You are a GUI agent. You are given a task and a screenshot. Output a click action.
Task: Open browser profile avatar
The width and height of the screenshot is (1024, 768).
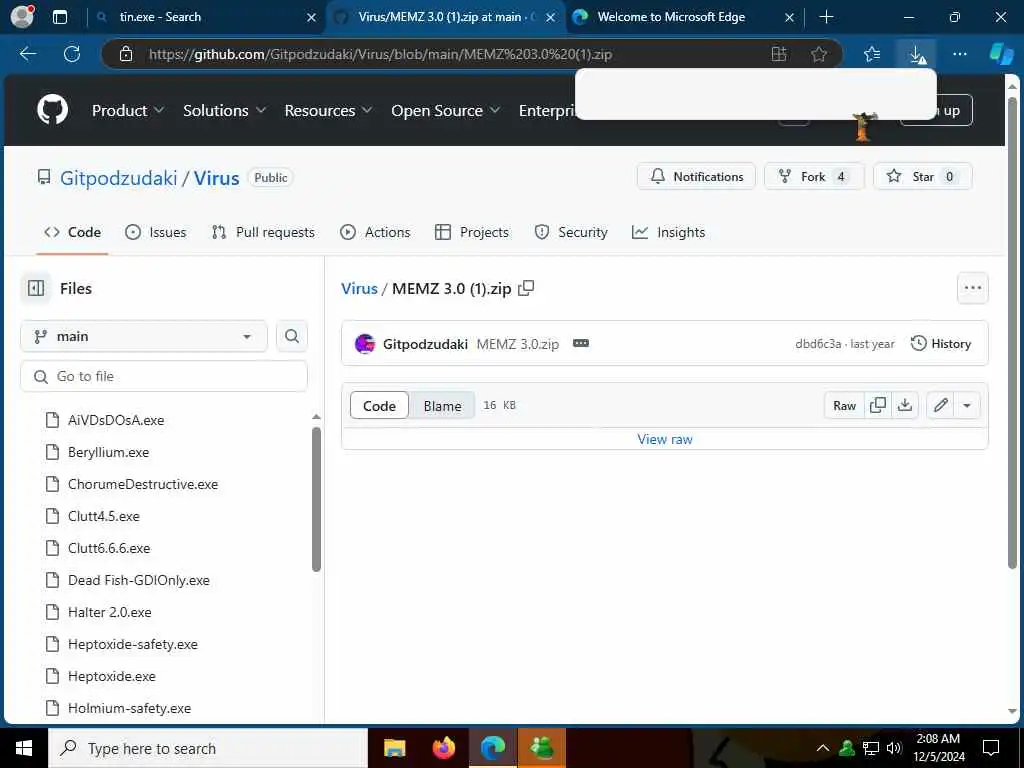coord(22,16)
